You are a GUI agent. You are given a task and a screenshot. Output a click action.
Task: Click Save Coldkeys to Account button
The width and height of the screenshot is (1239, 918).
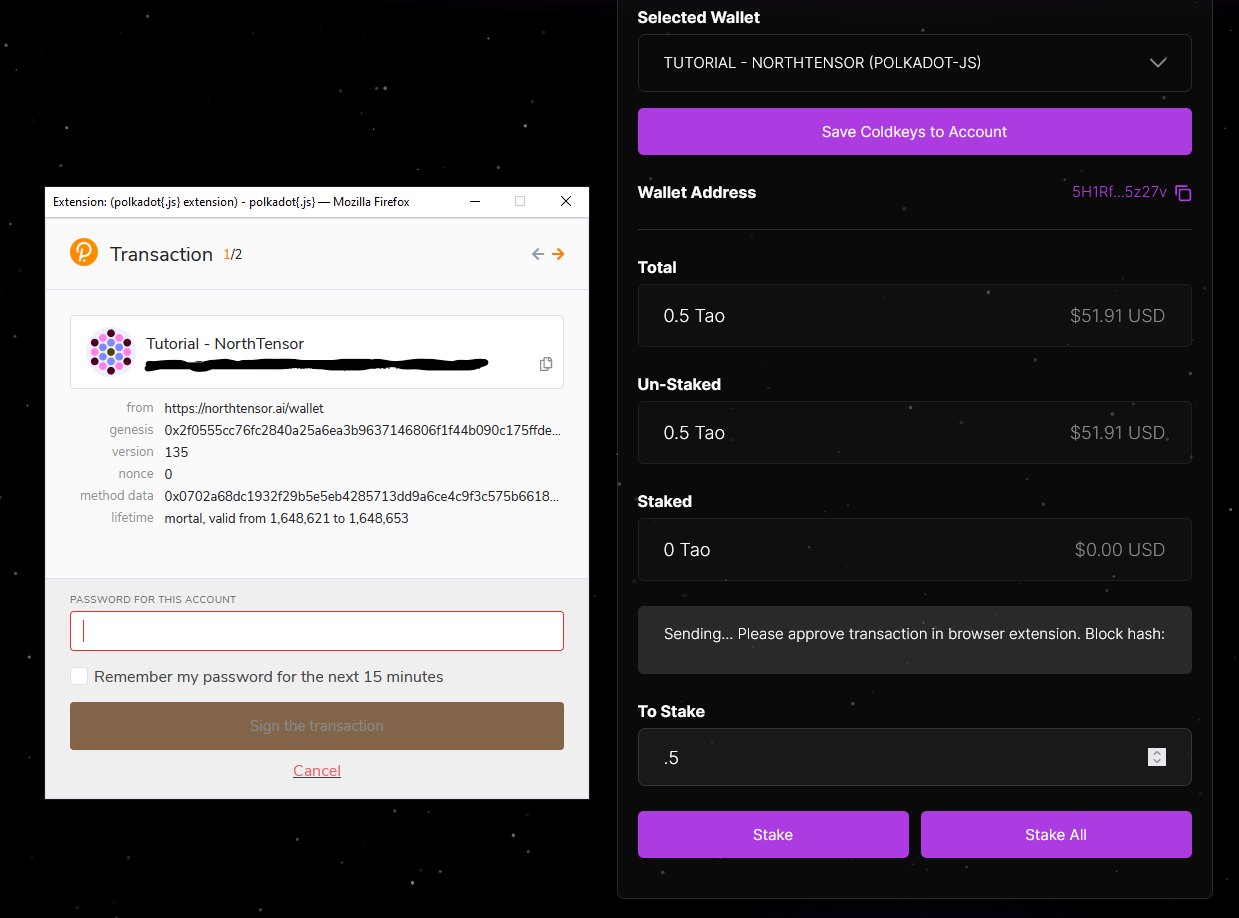(x=915, y=131)
